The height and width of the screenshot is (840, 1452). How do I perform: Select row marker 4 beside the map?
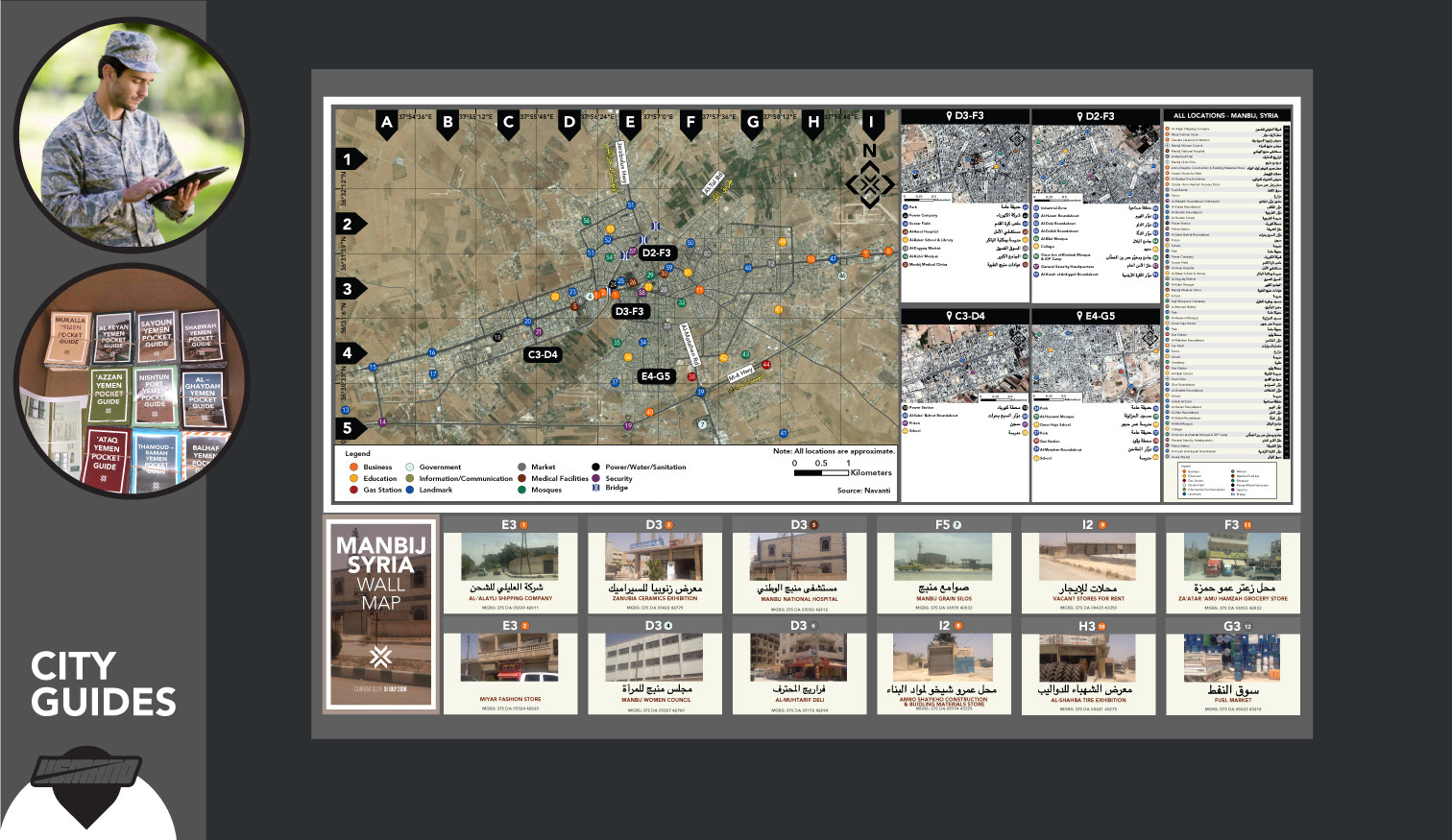pyautogui.click(x=351, y=353)
